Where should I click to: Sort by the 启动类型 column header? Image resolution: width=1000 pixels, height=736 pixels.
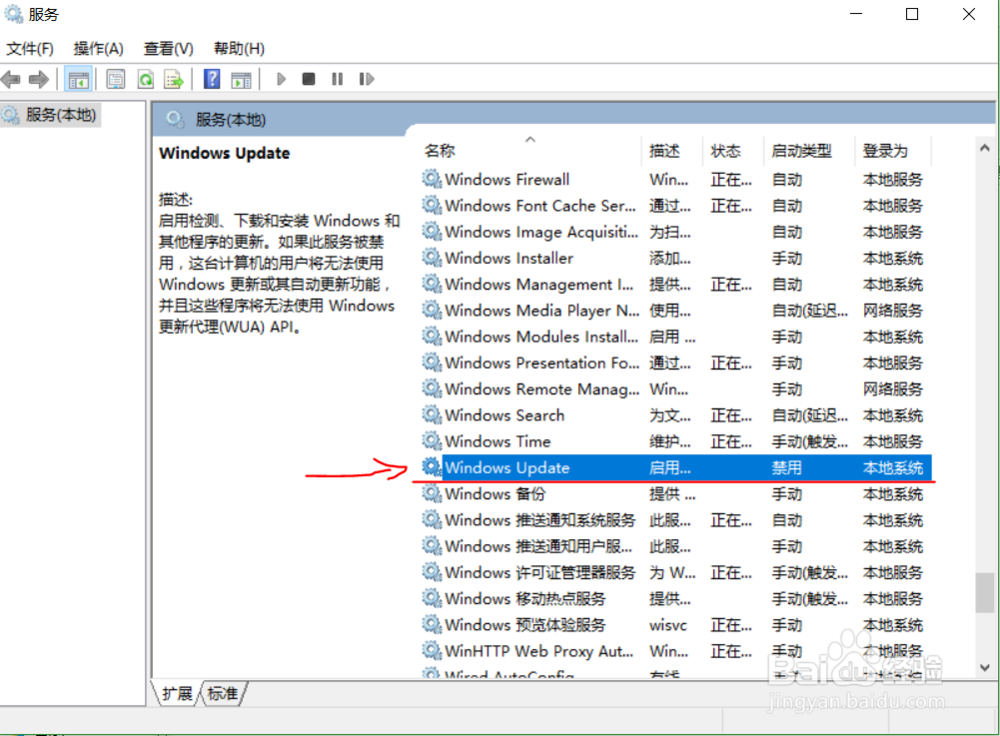pyautogui.click(x=808, y=151)
